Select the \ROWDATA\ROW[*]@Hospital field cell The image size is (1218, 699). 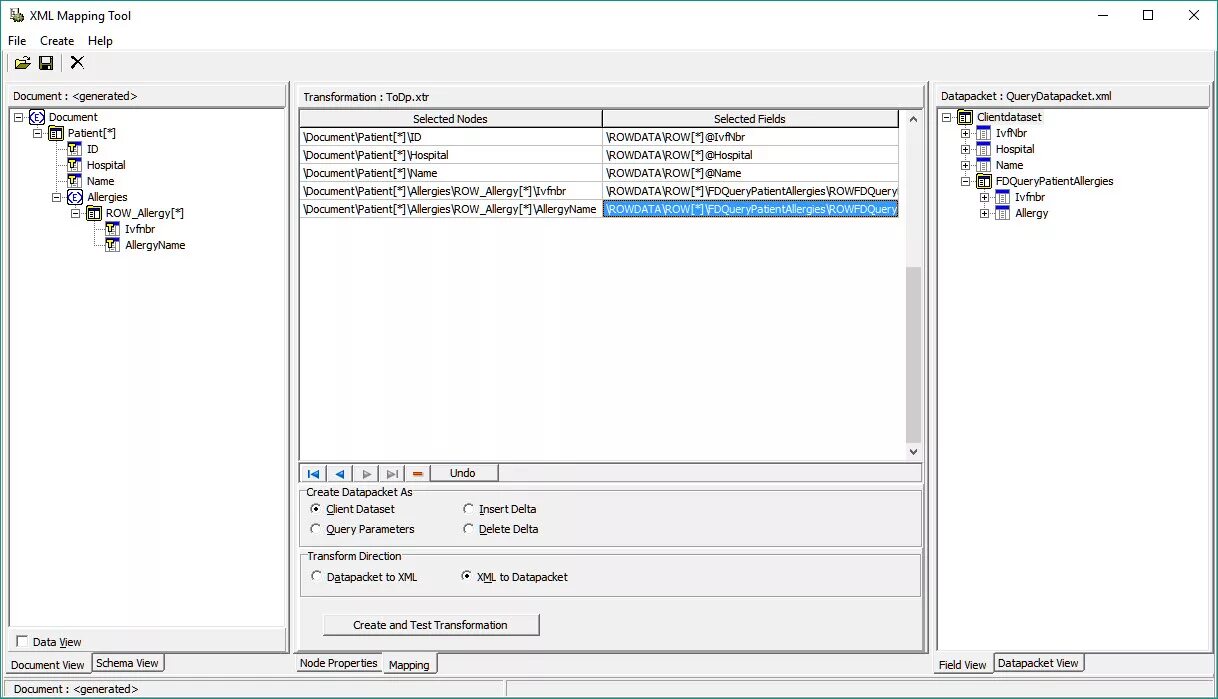(750, 155)
